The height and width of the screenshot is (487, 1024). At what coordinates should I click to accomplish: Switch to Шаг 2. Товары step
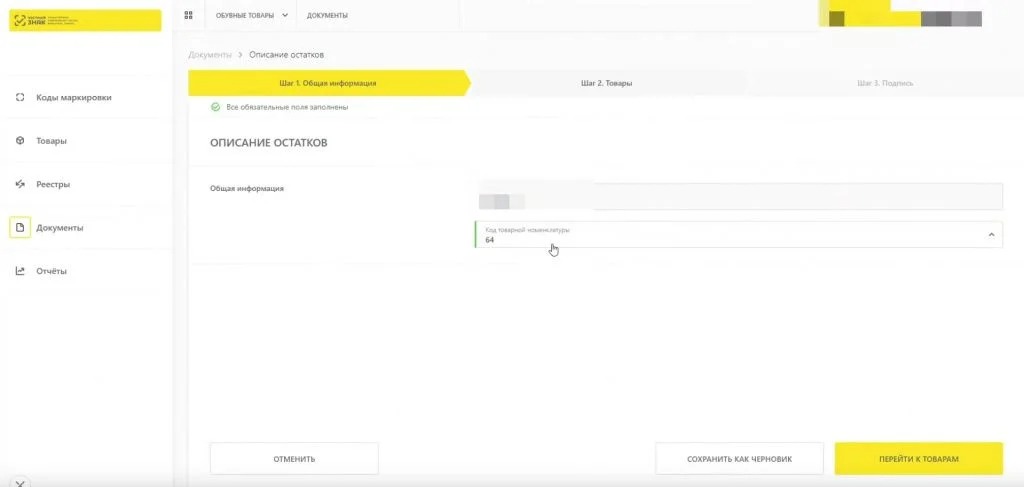pos(607,83)
